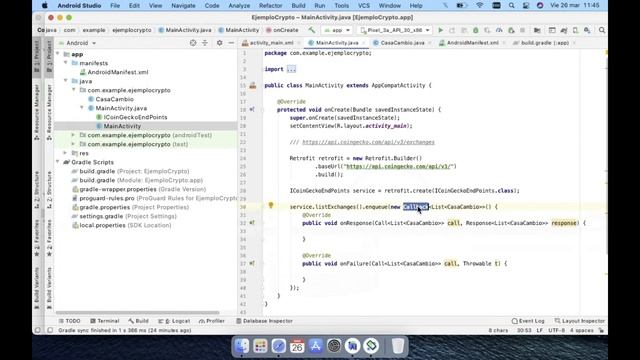Image resolution: width=640 pixels, height=360 pixels.
Task: Open the Project Structure folder icon
Action: tap(537, 30)
